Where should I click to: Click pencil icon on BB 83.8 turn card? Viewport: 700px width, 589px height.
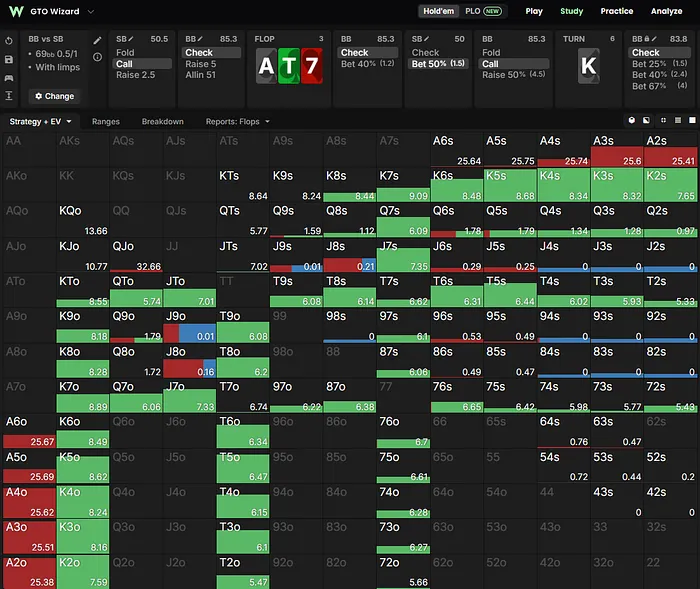click(654, 39)
